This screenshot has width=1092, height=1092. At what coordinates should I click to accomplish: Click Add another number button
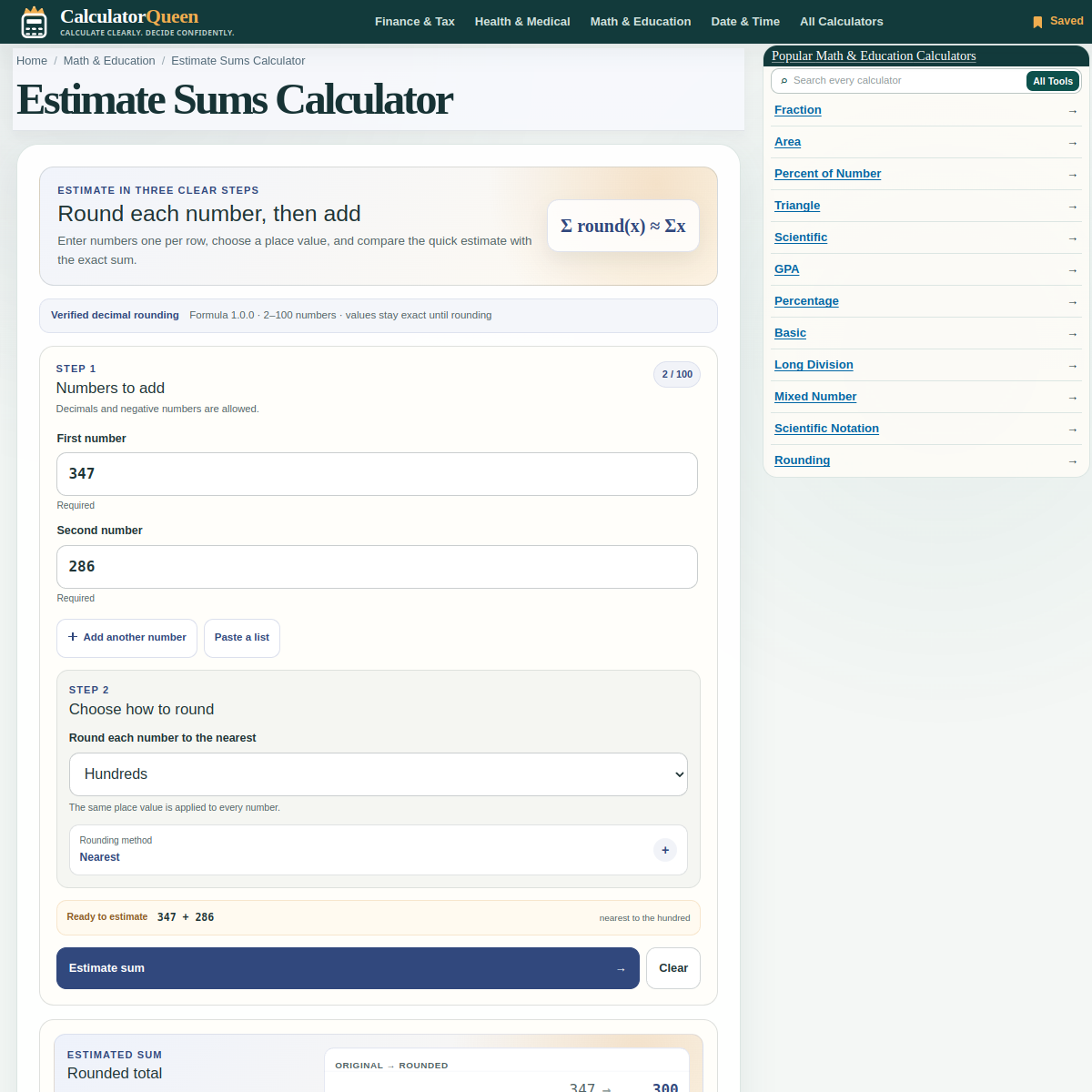[126, 638]
